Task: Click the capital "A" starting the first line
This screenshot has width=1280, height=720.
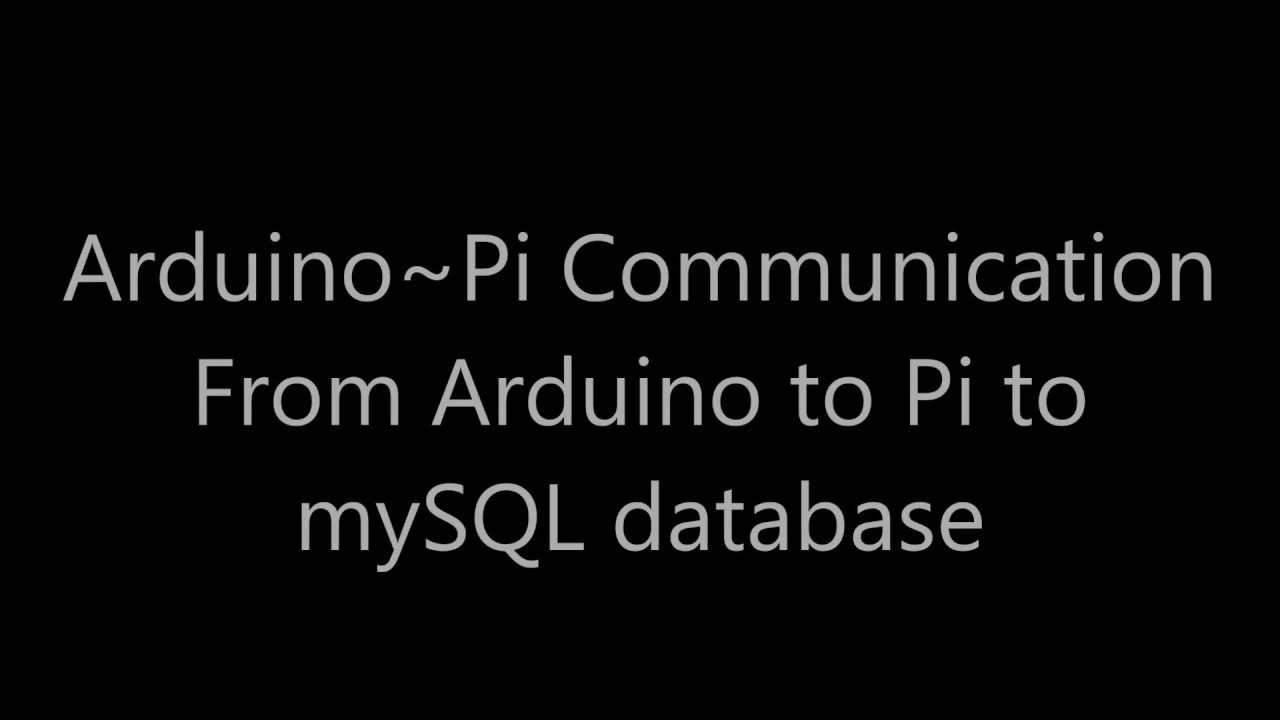Action: (93, 272)
